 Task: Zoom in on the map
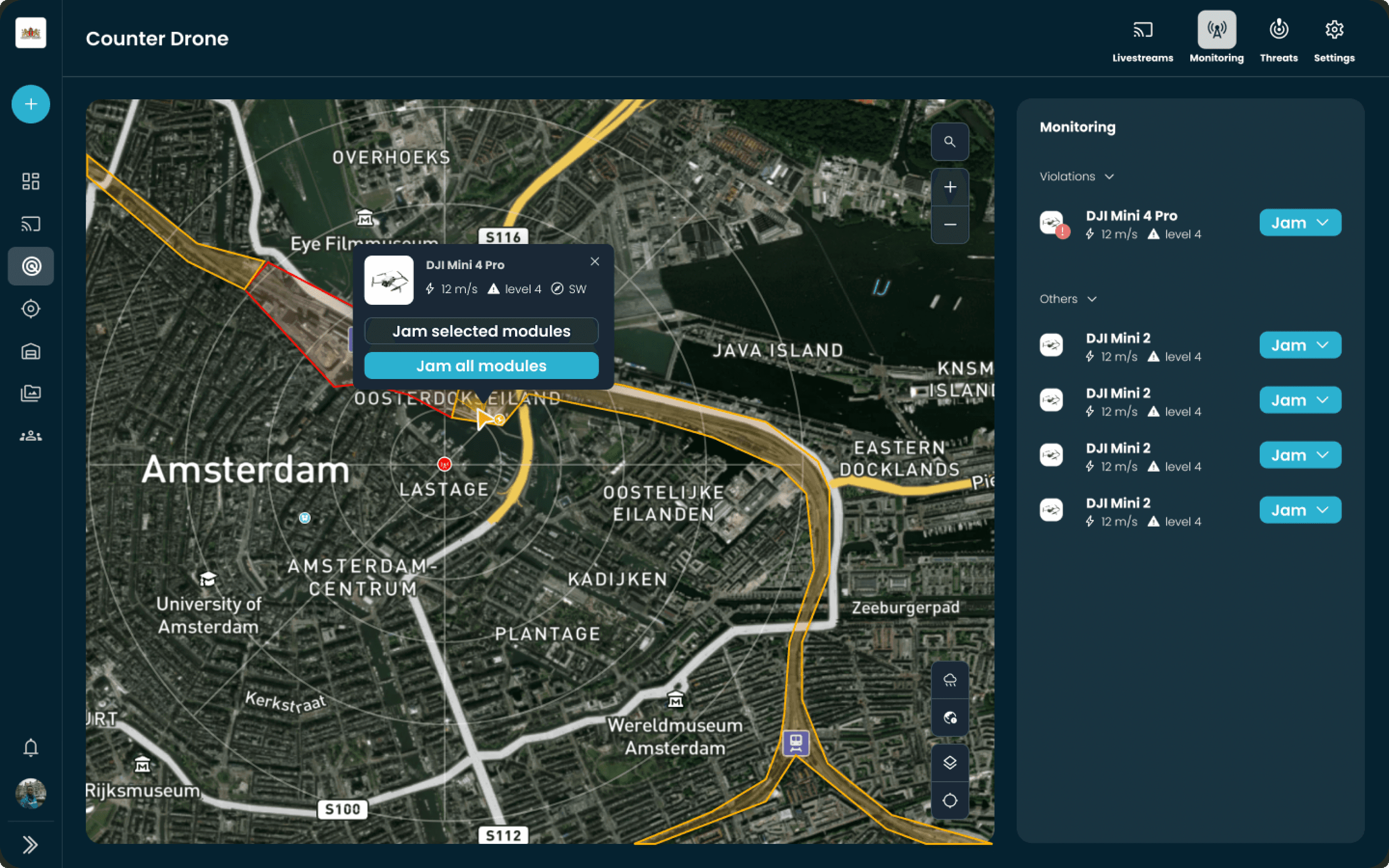(x=950, y=187)
